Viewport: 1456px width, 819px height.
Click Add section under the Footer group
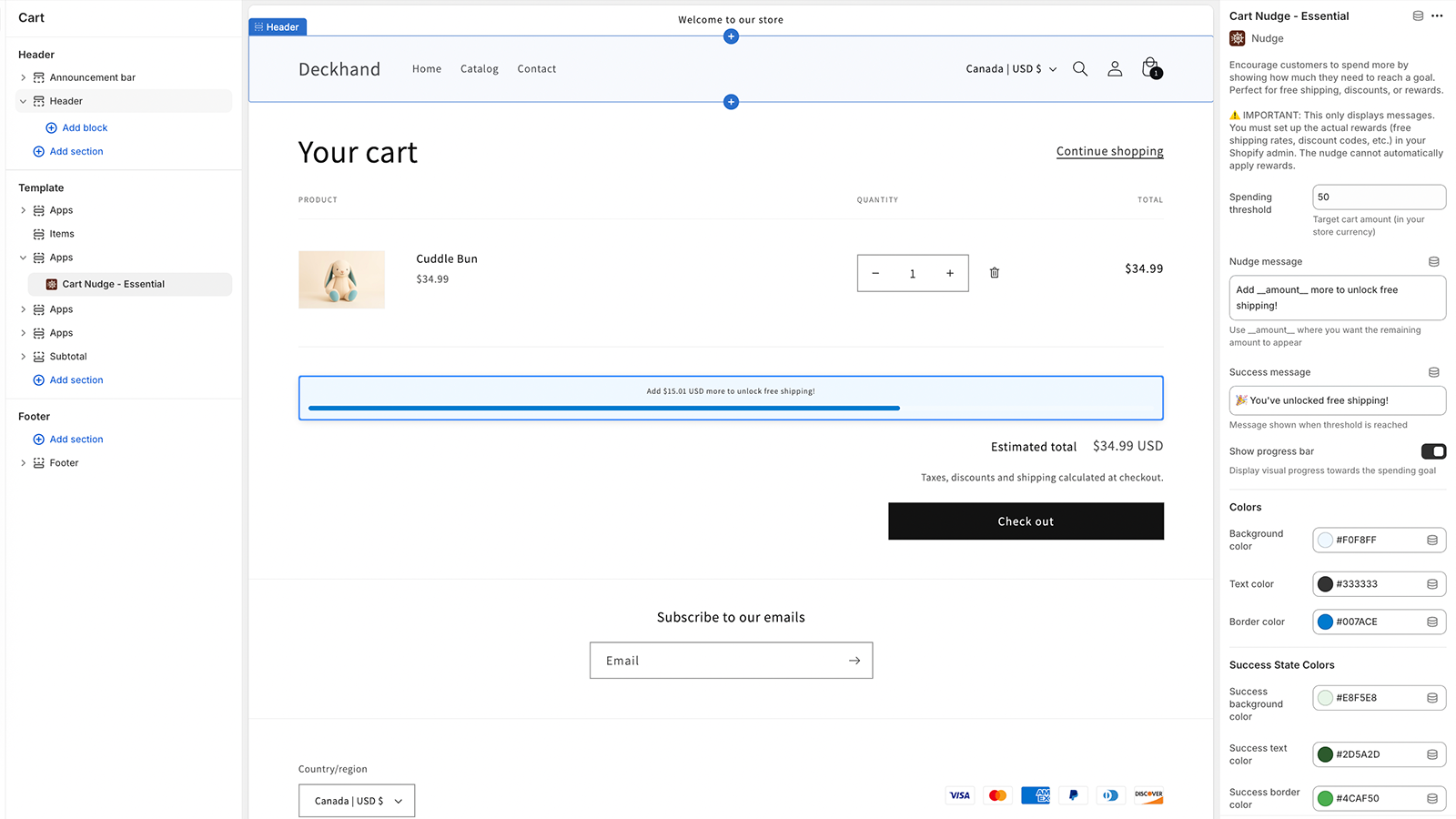point(68,440)
